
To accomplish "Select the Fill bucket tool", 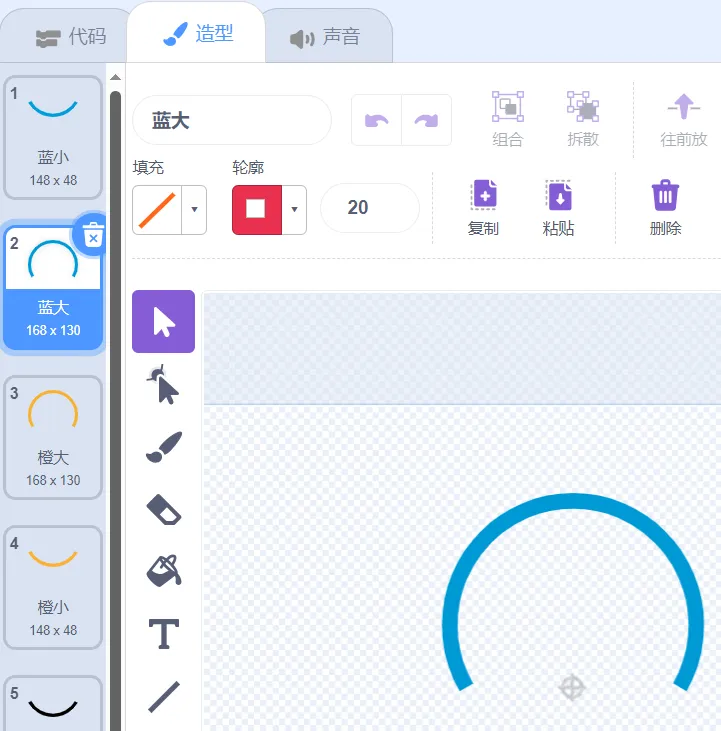I will click(164, 571).
